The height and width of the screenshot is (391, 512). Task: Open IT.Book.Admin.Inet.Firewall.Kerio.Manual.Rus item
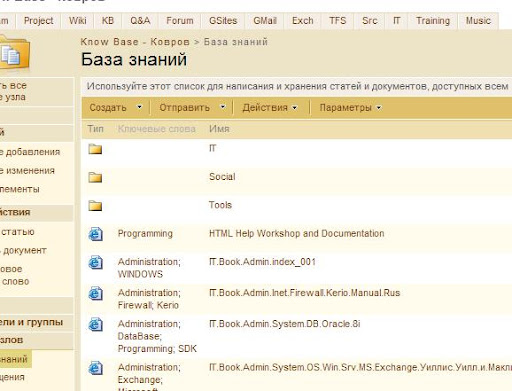pyautogui.click(x=304, y=293)
